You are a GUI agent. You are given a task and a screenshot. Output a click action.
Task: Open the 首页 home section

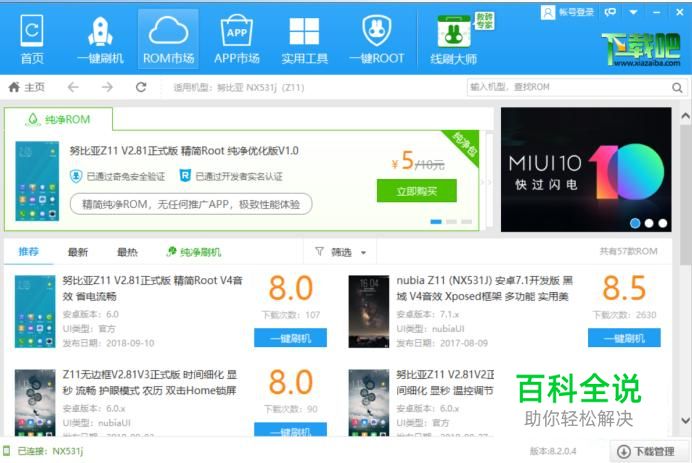(x=32, y=40)
